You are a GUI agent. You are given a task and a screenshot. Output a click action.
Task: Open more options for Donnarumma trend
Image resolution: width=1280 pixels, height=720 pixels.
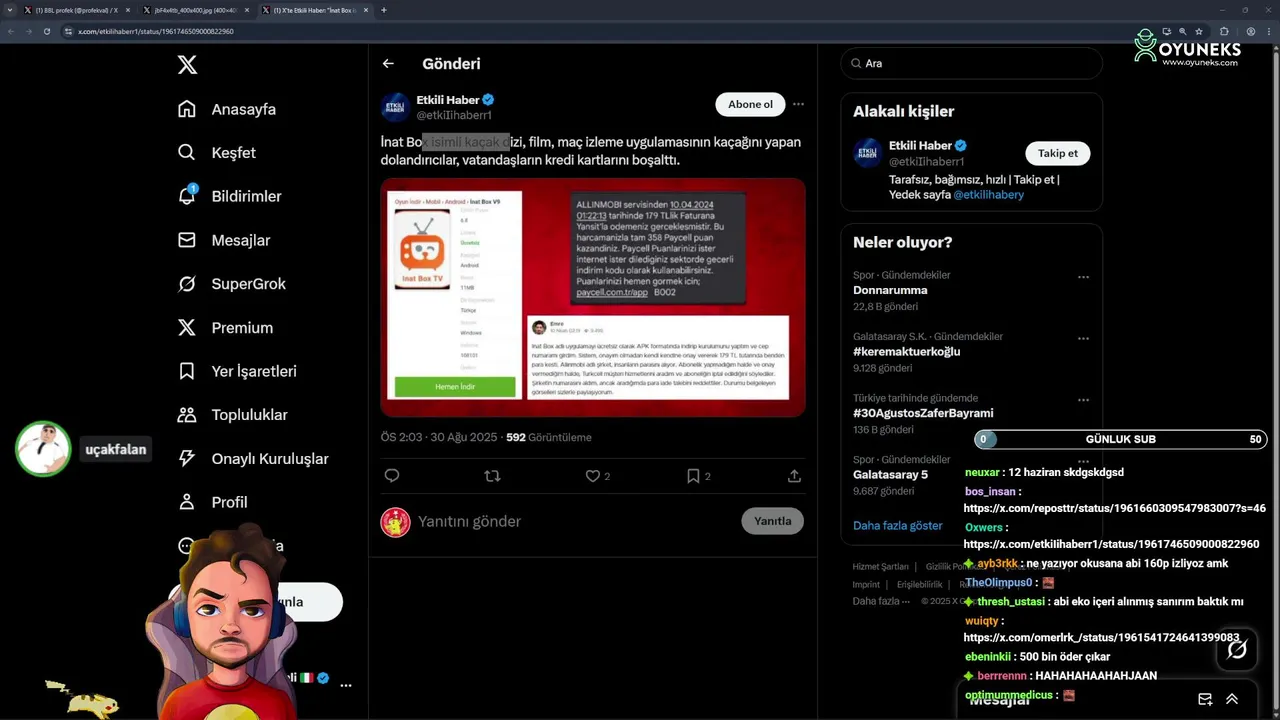1083,277
